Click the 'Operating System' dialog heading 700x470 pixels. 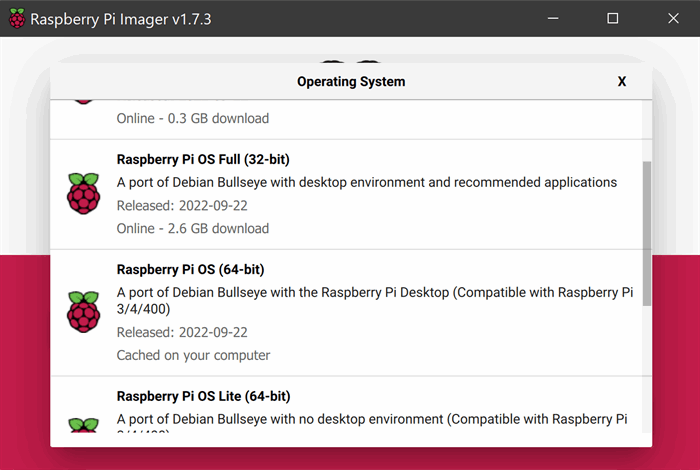pyautogui.click(x=351, y=82)
